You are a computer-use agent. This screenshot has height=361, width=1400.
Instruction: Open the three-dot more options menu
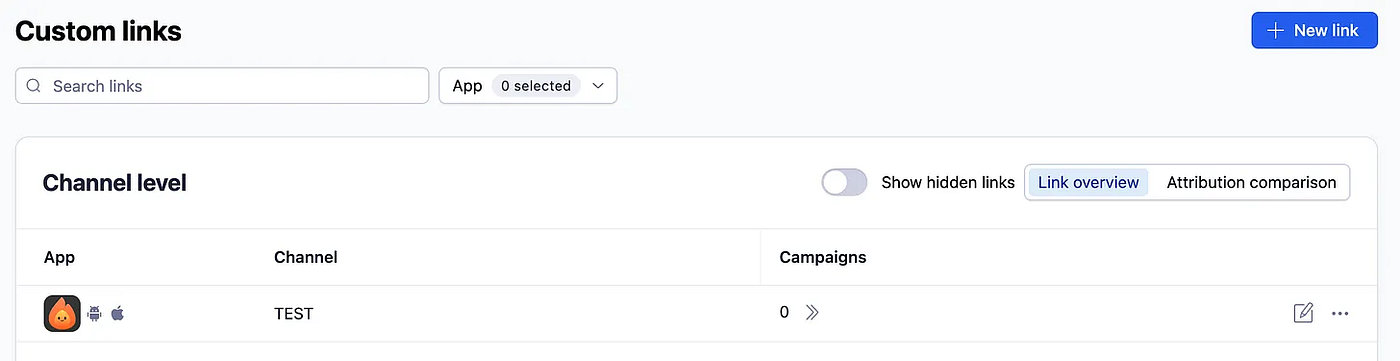[1340, 314]
